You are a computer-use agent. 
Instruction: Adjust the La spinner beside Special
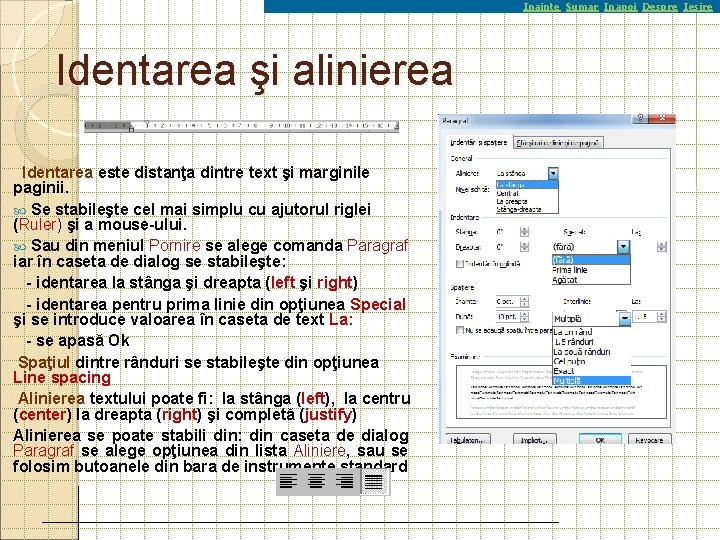point(662,247)
